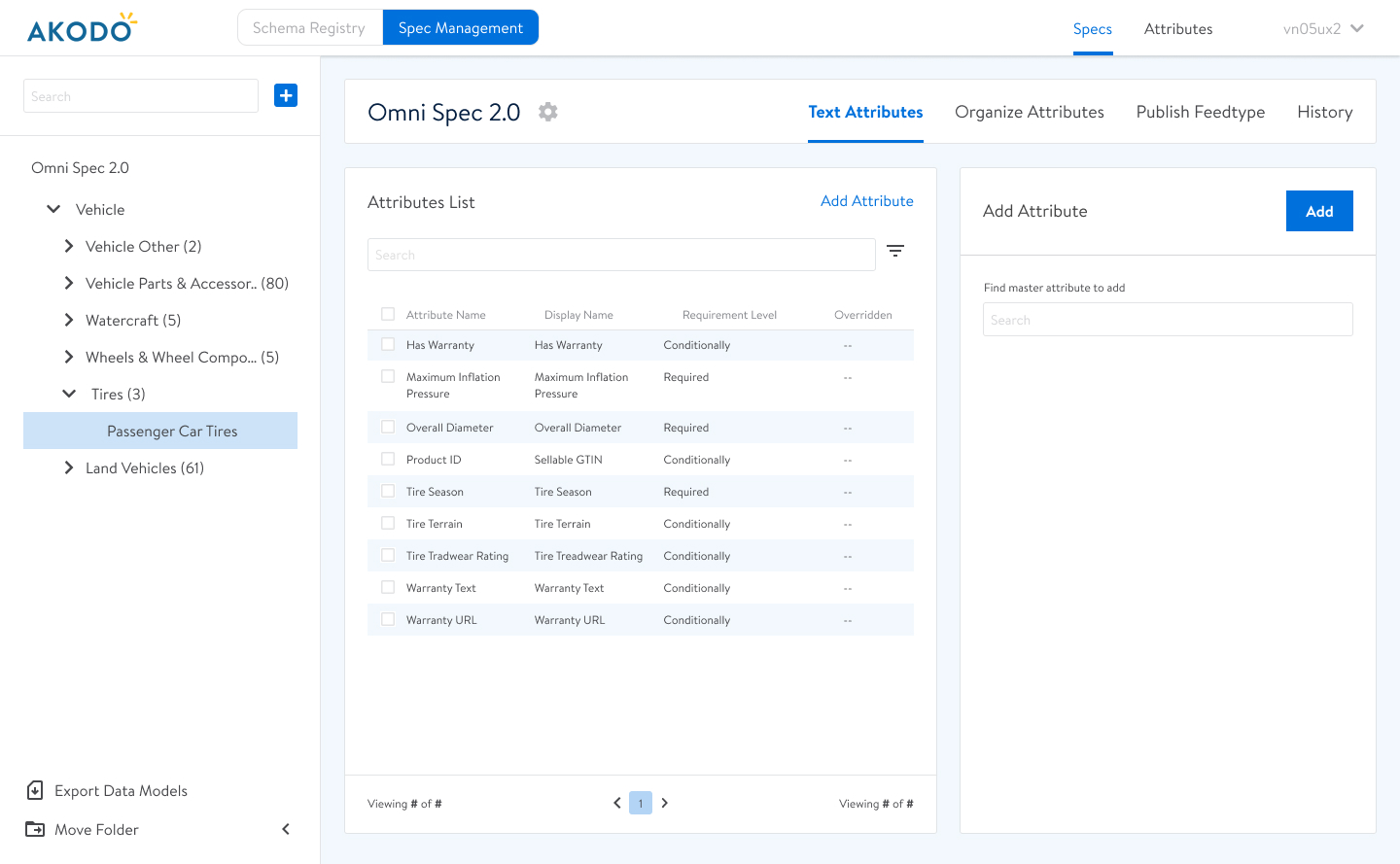This screenshot has width=1400, height=864.
Task: Click Sellable GTIN display name cell
Action: coord(569,460)
